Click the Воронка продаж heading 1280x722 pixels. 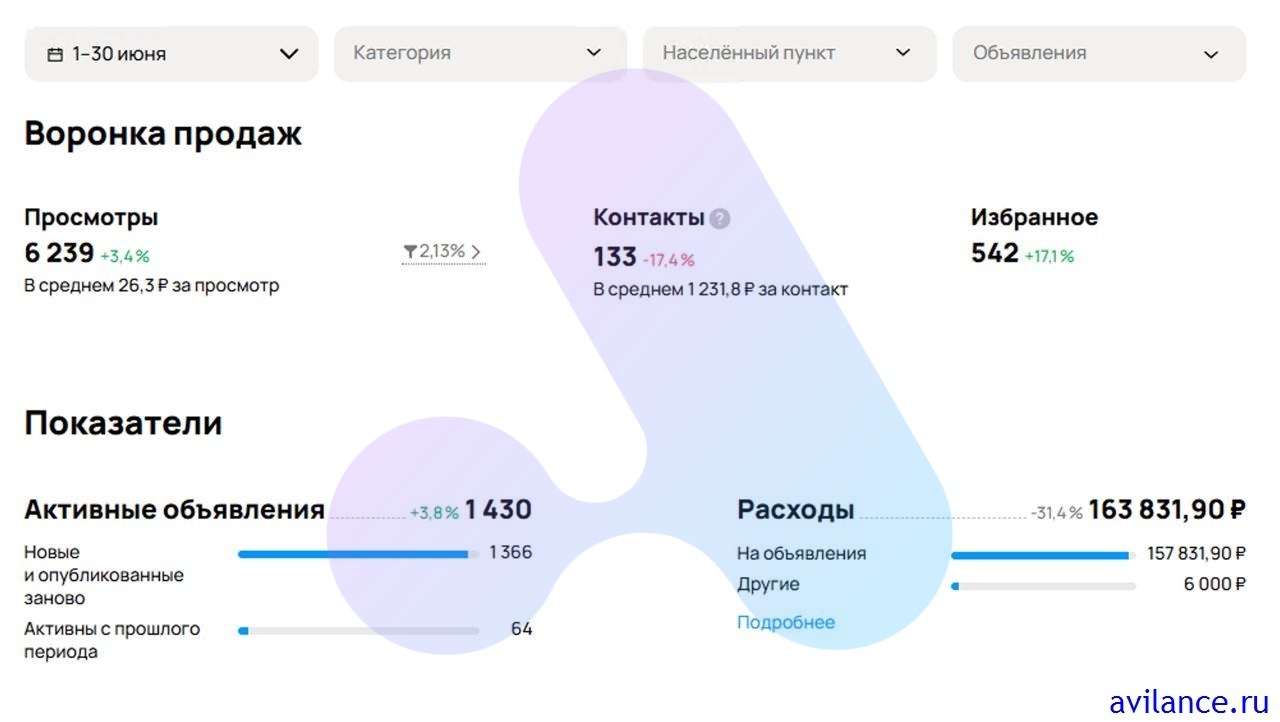pos(163,134)
